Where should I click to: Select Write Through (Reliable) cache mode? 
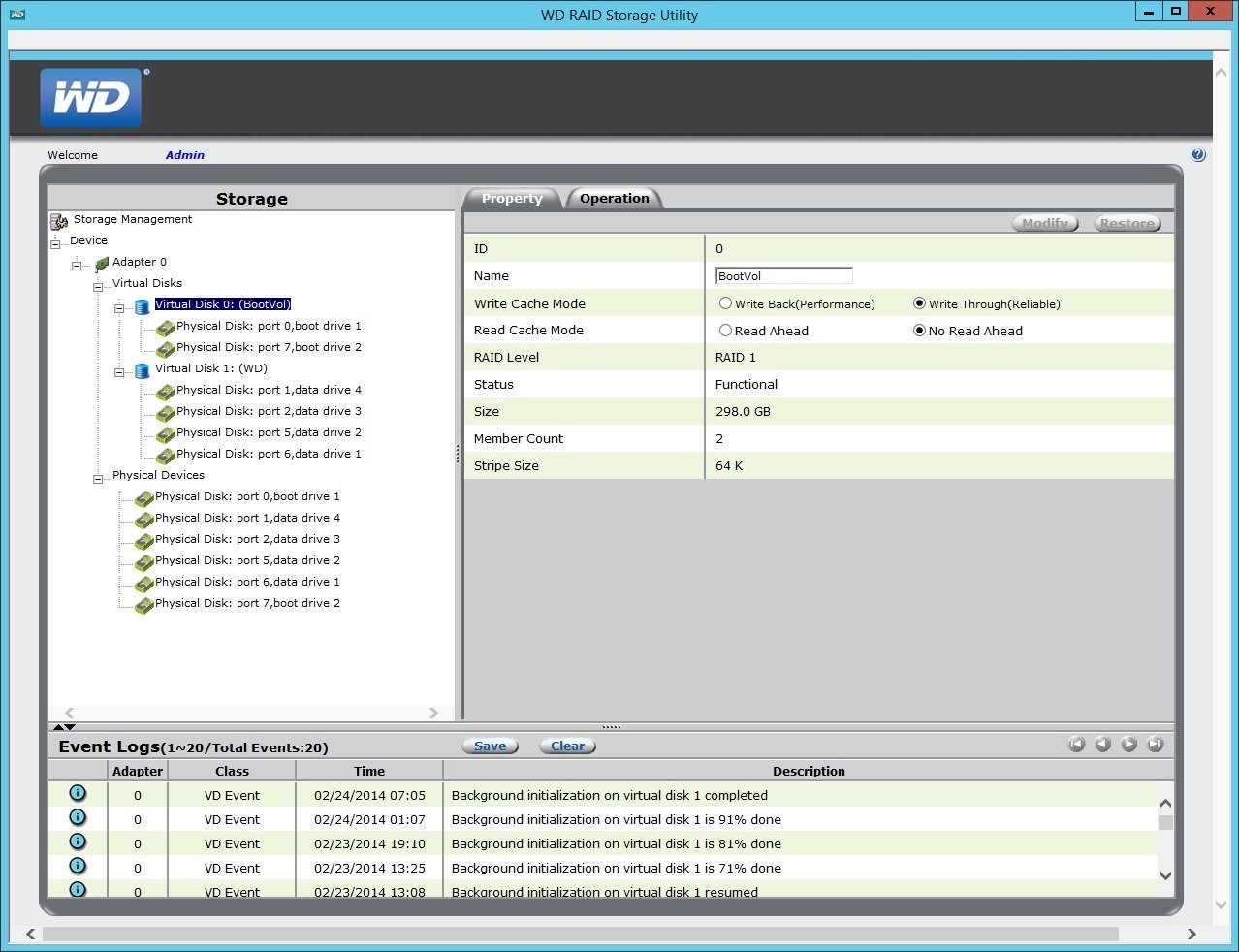coord(919,303)
